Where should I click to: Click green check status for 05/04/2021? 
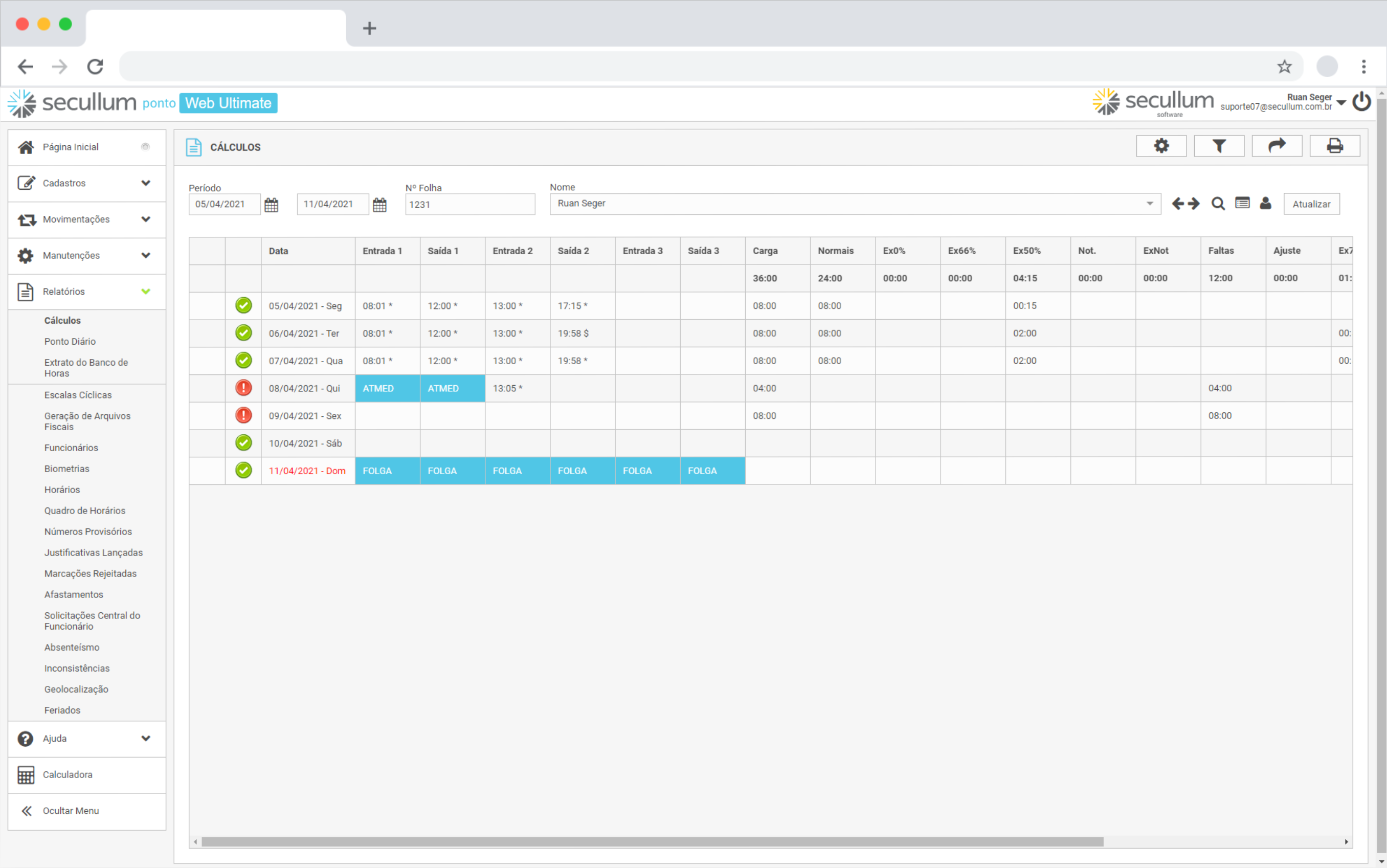coord(243,305)
